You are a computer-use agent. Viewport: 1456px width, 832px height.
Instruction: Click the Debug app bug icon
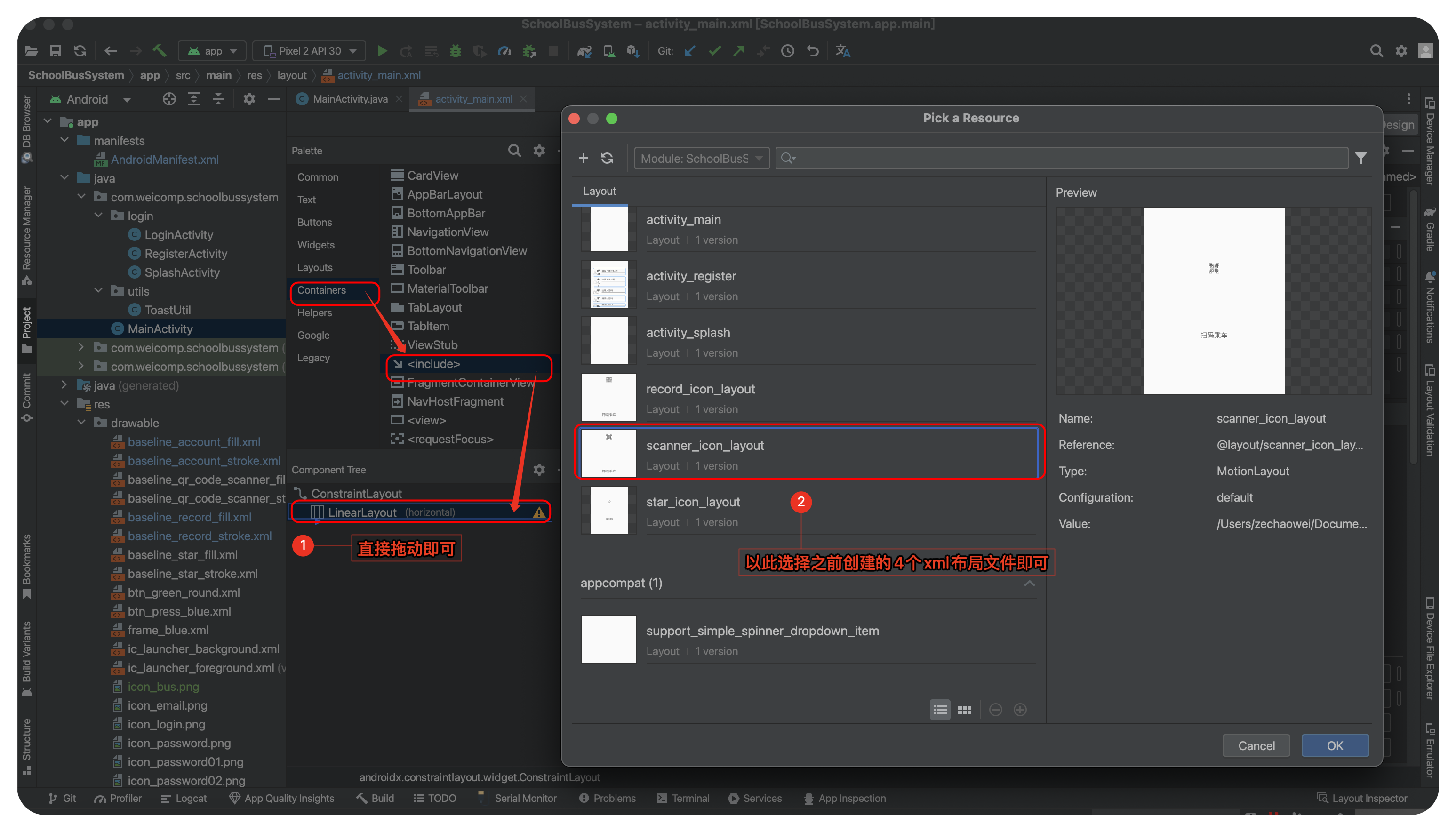point(456,51)
